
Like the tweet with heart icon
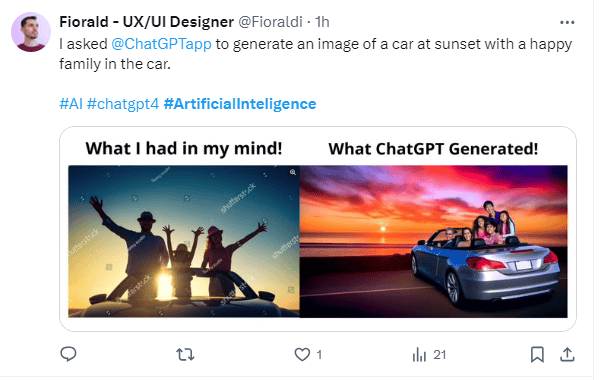tap(302, 355)
